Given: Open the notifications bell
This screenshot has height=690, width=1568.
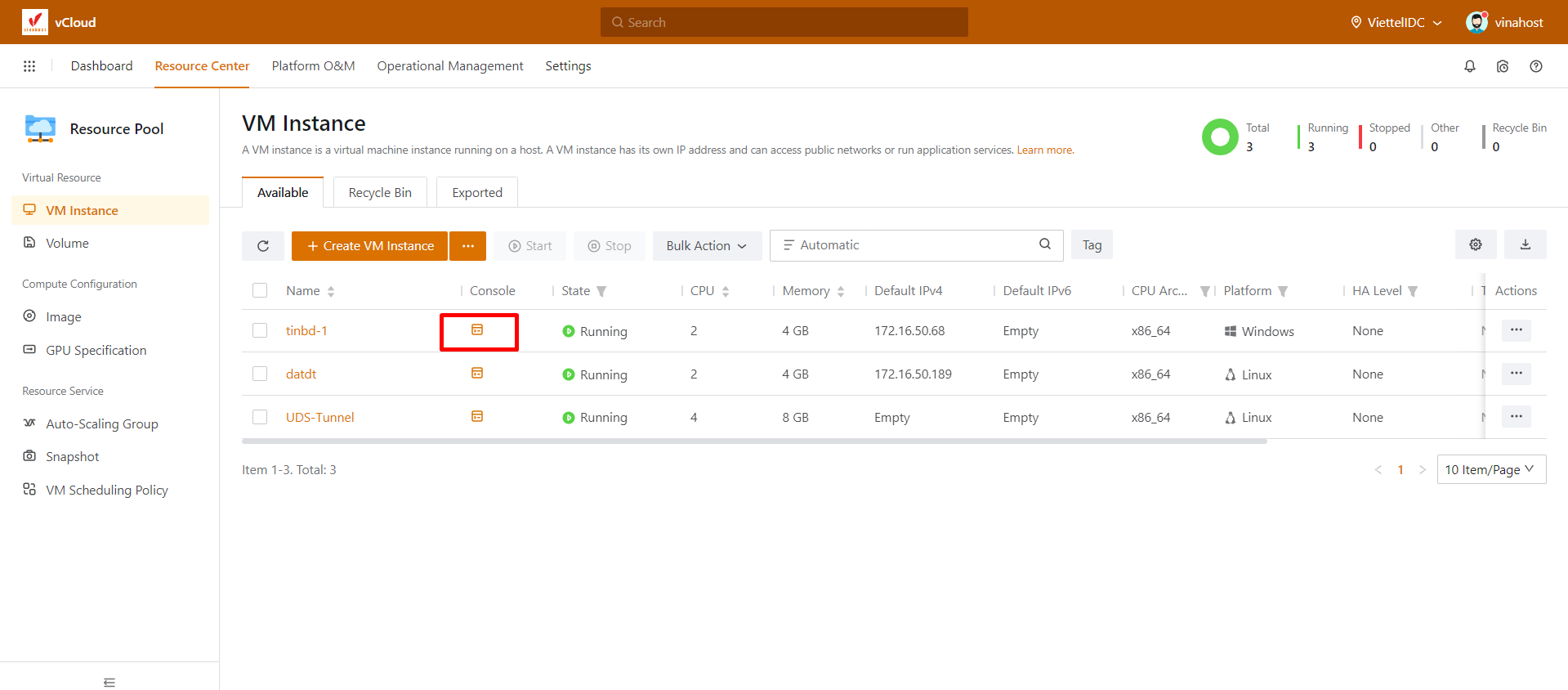Looking at the screenshot, I should [1469, 66].
